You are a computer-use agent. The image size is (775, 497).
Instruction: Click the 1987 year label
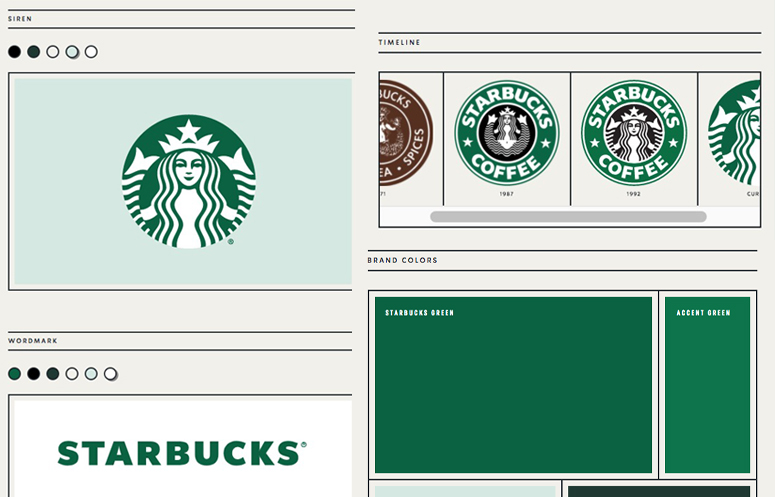click(x=507, y=194)
